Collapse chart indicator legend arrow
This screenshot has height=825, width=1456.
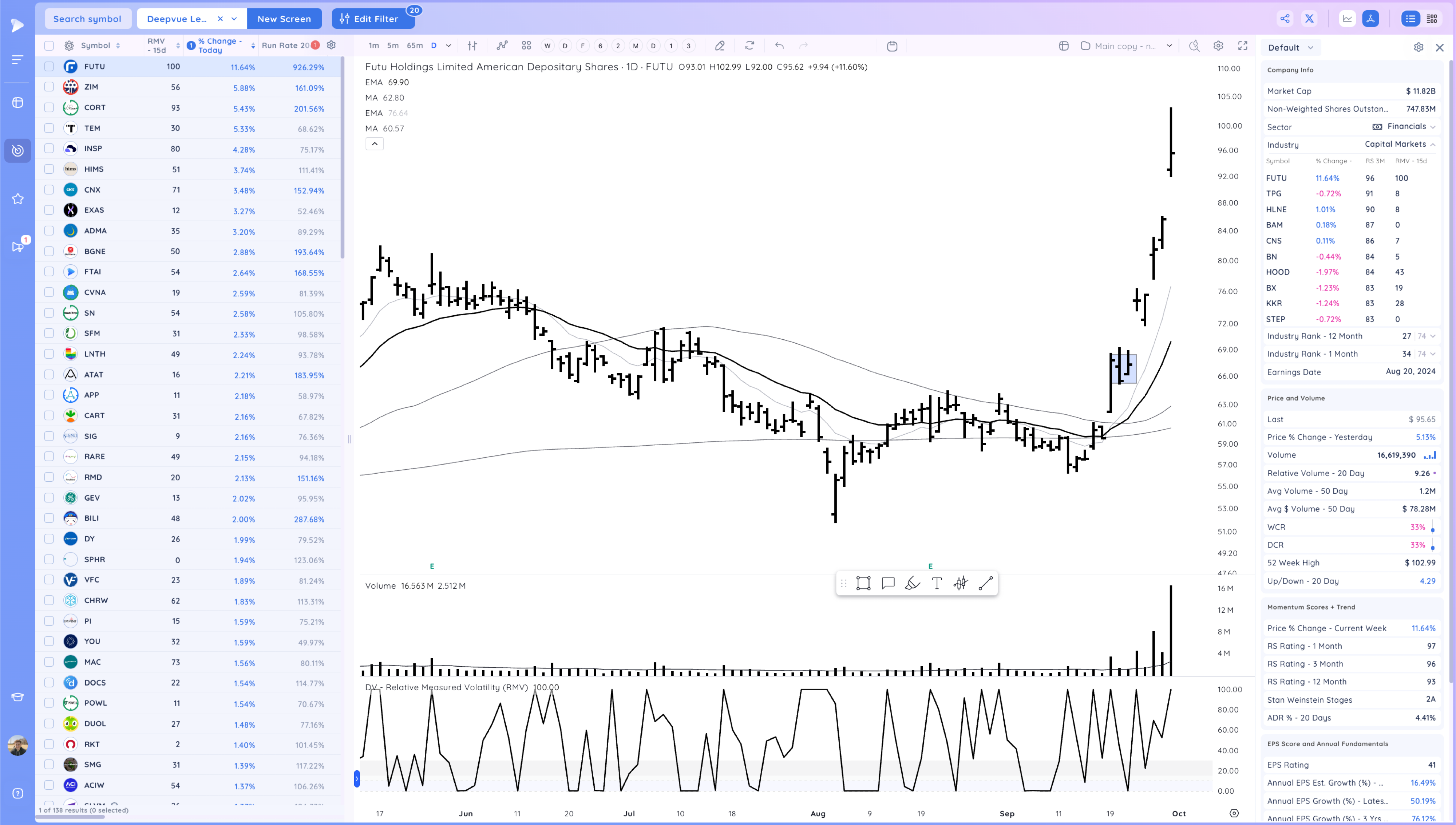374,144
